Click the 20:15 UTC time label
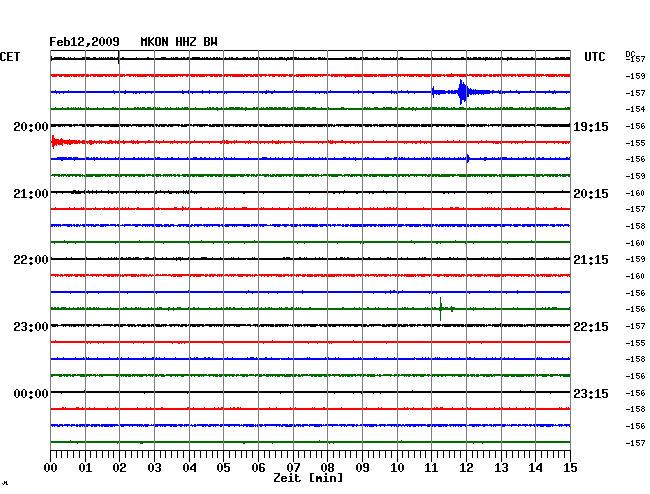Image resolution: width=650 pixels, height=494 pixels. 591,194
